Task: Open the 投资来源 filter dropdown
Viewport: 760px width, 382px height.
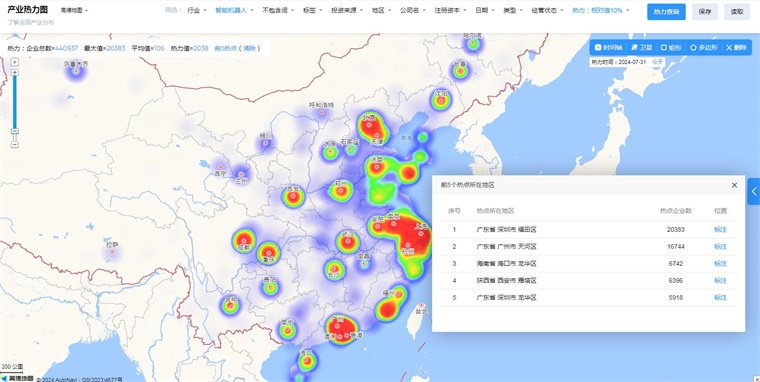Action: coord(347,10)
